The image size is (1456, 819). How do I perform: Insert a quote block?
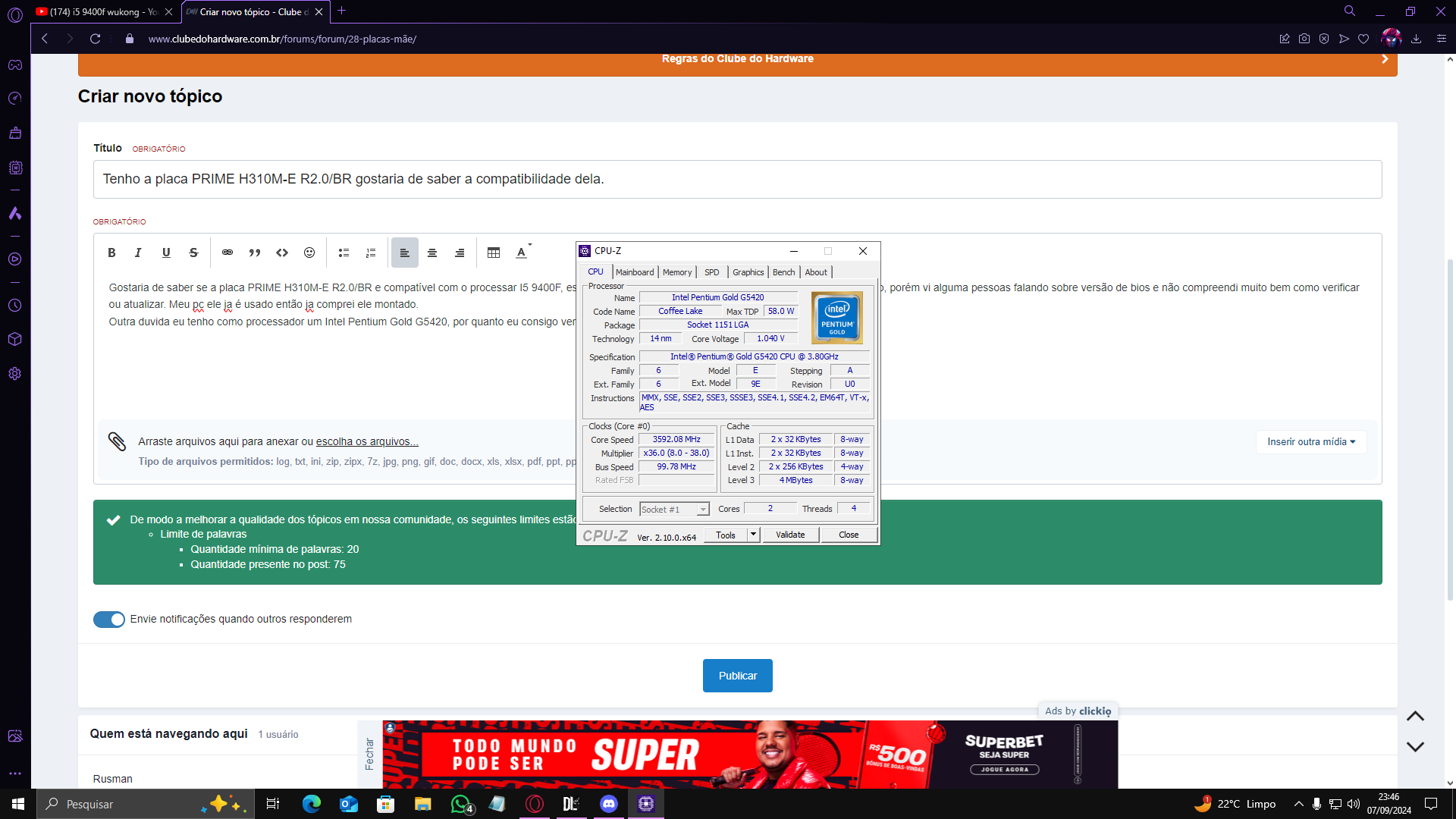(x=255, y=253)
